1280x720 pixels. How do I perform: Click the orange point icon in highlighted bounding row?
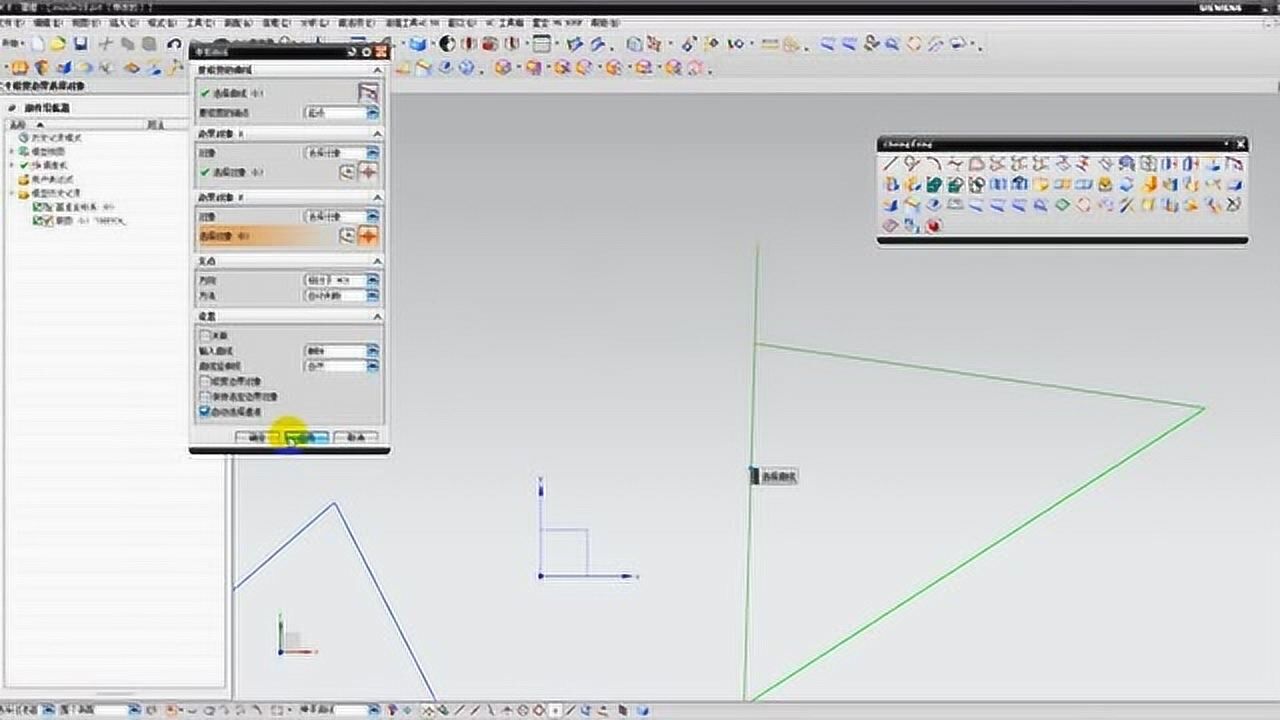tap(368, 236)
